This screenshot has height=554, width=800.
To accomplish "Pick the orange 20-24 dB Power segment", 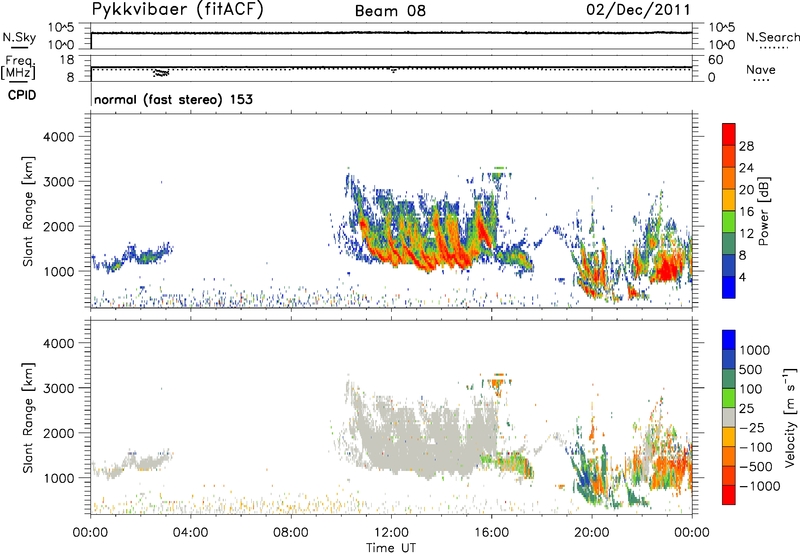I will [x=729, y=178].
